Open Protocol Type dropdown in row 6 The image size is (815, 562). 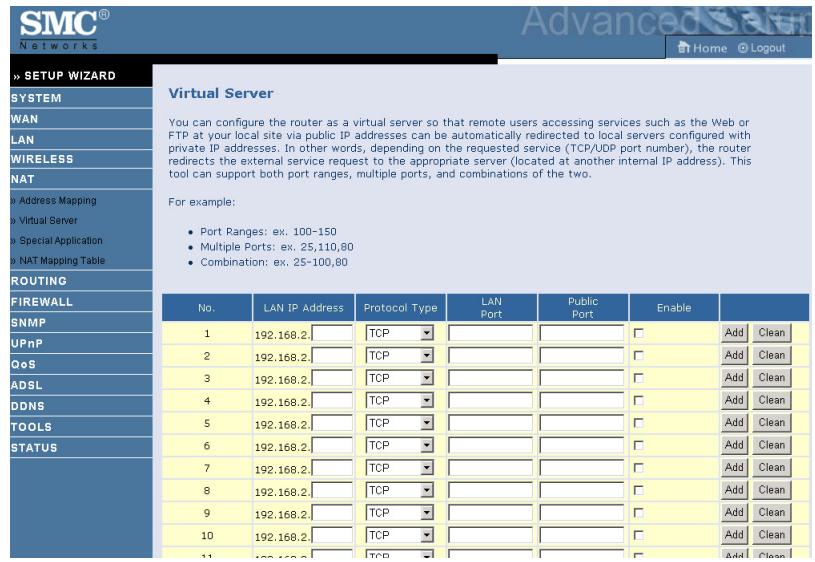[x=400, y=446]
